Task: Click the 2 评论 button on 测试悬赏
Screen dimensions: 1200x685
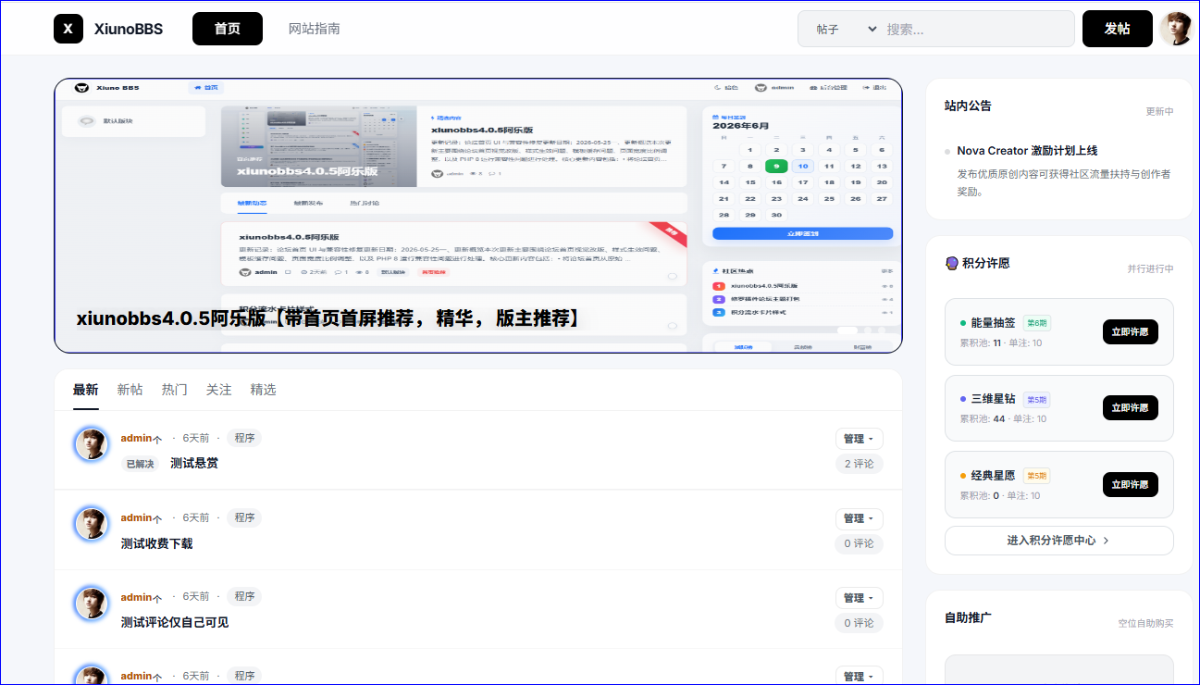Action: pyautogui.click(x=859, y=464)
